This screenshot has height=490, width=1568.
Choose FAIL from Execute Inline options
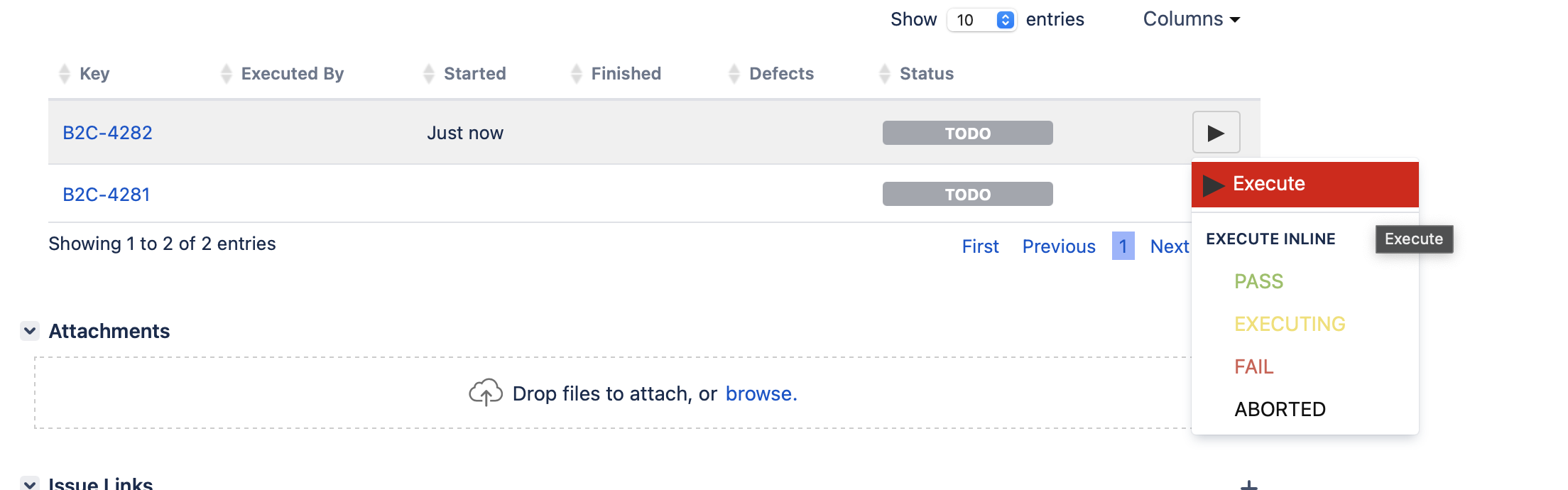point(1253,366)
